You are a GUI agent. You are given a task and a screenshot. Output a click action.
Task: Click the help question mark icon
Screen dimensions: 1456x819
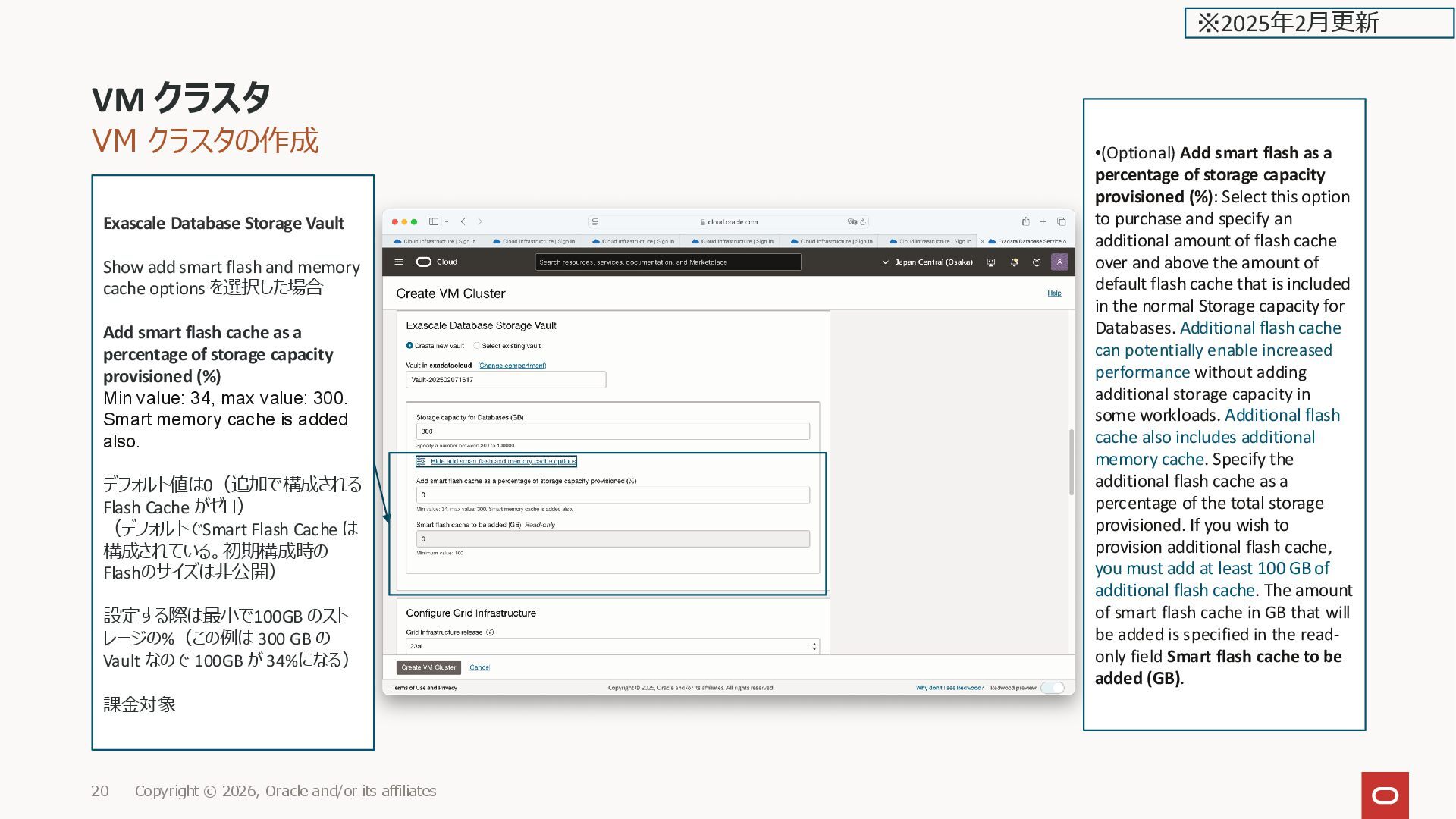[x=1037, y=262]
